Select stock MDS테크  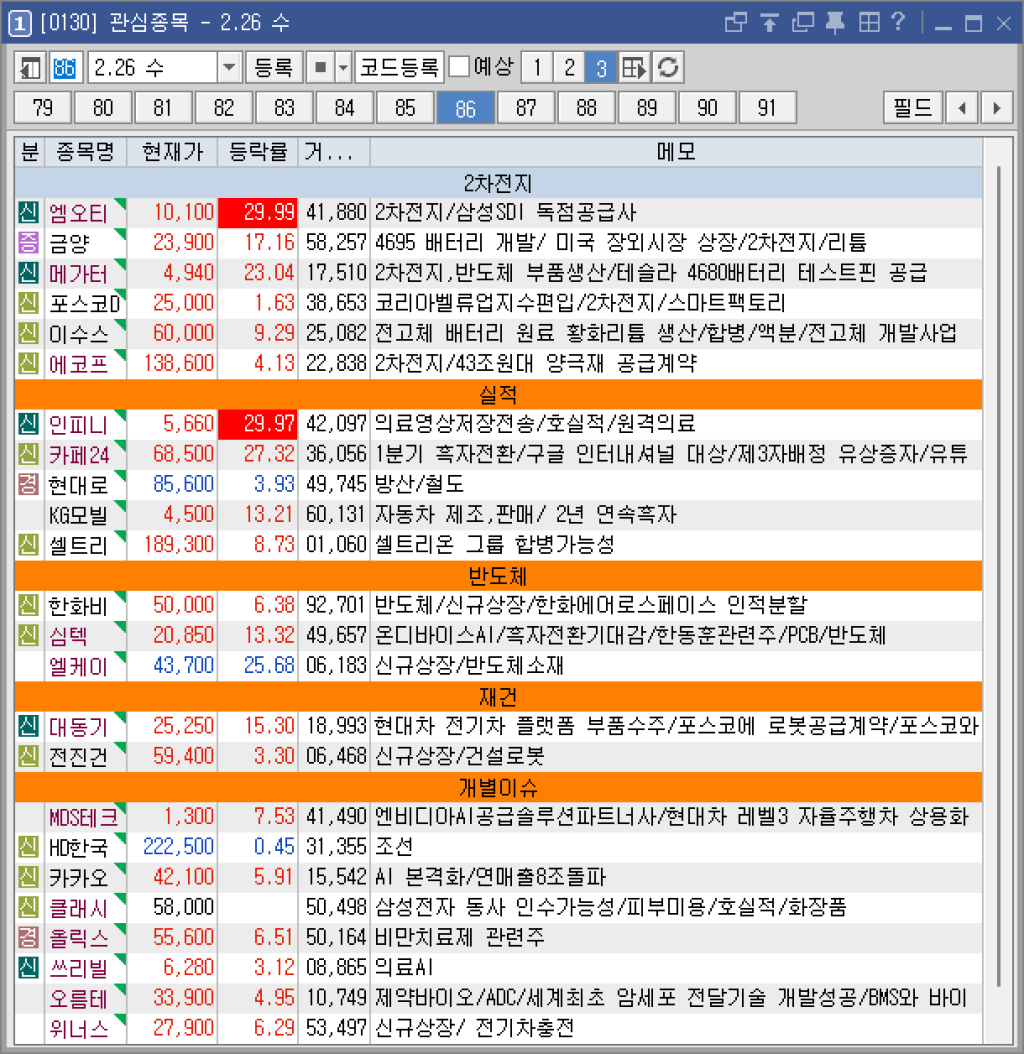click(x=84, y=817)
